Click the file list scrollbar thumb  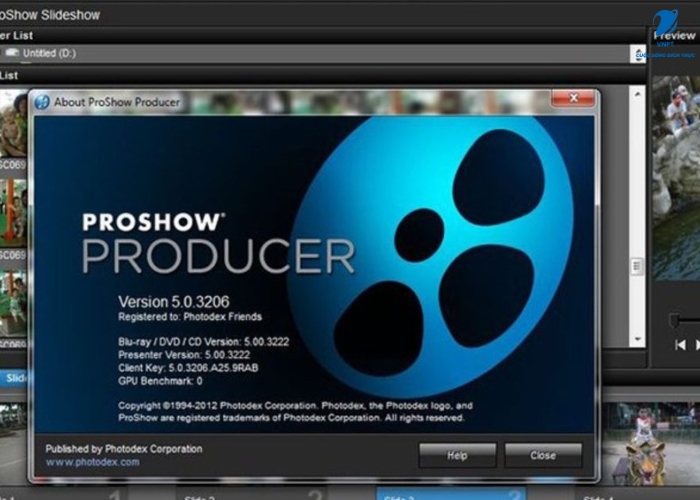[637, 267]
